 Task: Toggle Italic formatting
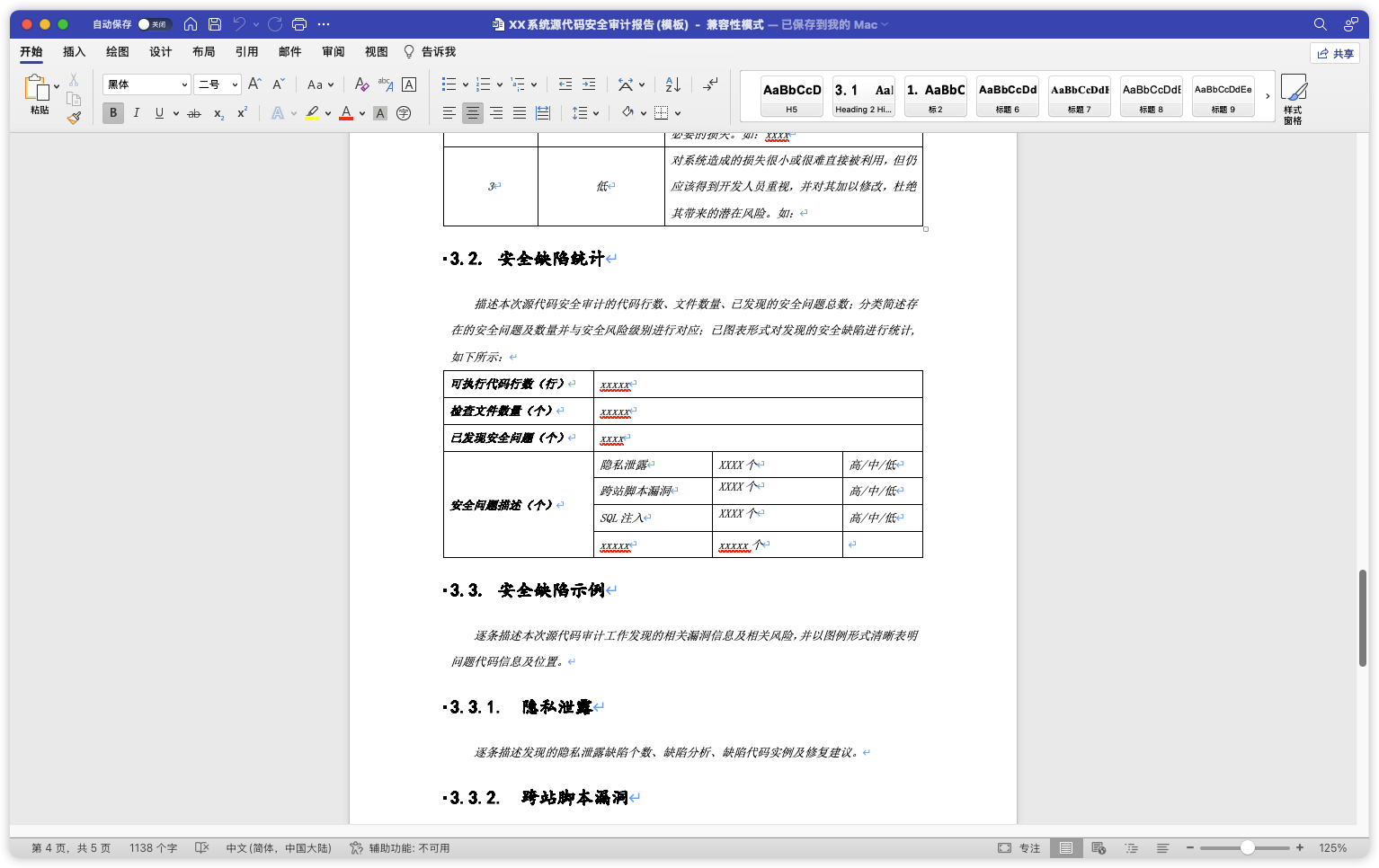pyautogui.click(x=136, y=113)
